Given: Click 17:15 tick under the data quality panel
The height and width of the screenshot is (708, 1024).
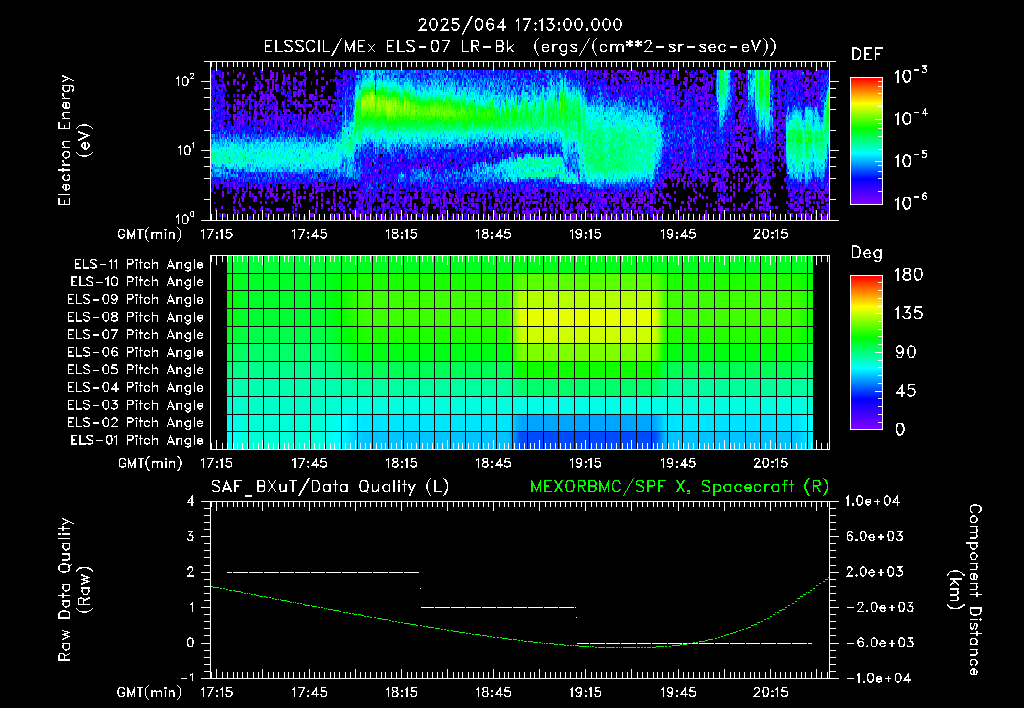Looking at the screenshot, I should (216, 692).
